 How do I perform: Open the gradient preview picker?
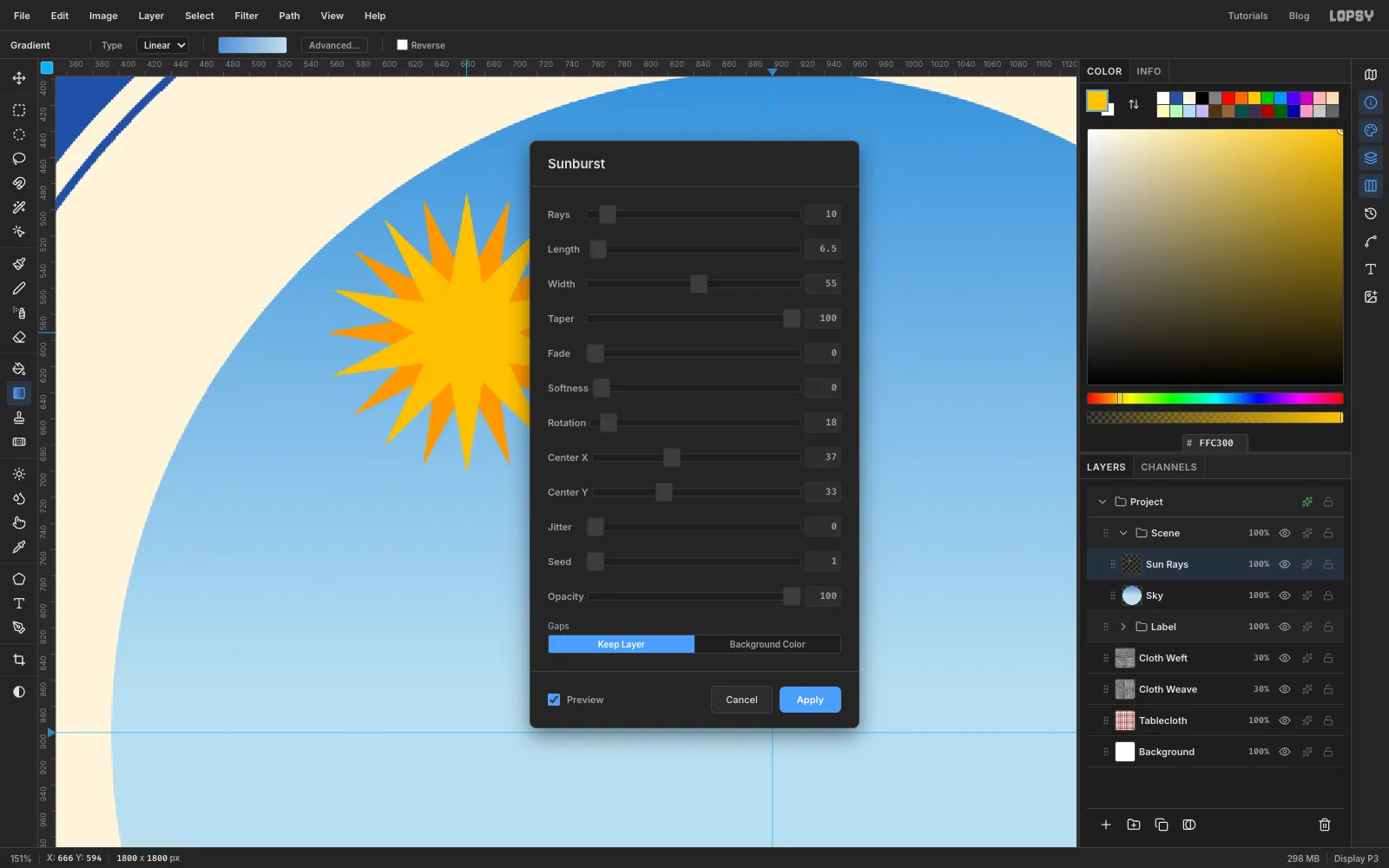click(253, 45)
